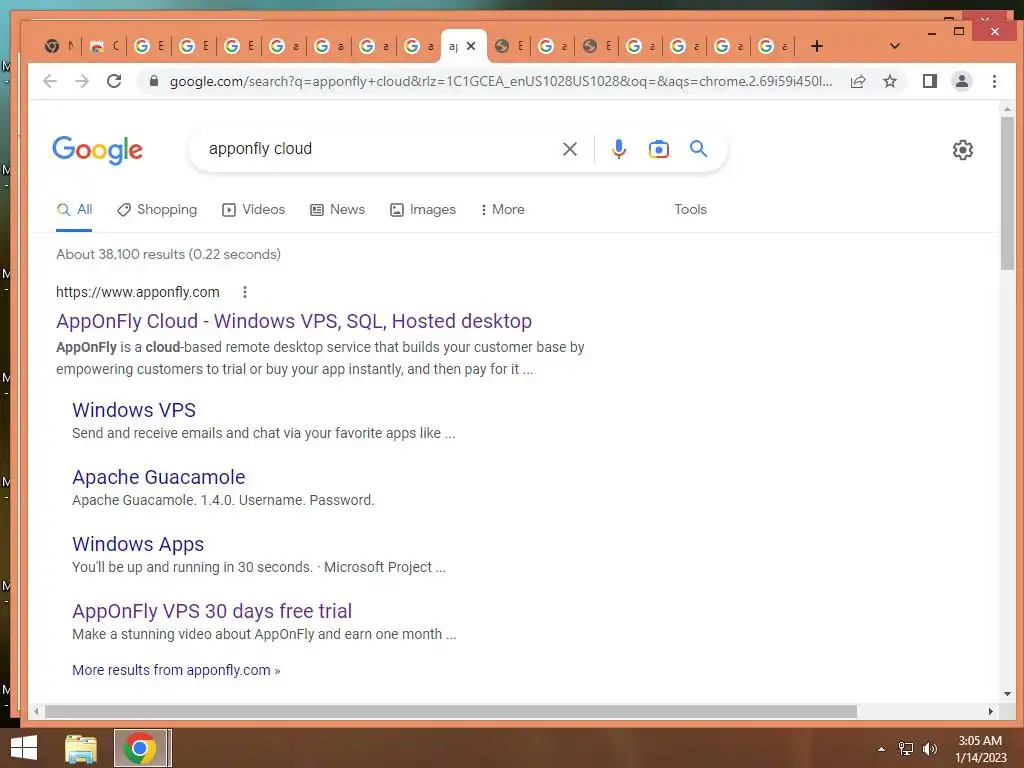This screenshot has width=1024, height=768.
Task: Click the scroll up arrow
Action: pyautogui.click(x=1007, y=109)
